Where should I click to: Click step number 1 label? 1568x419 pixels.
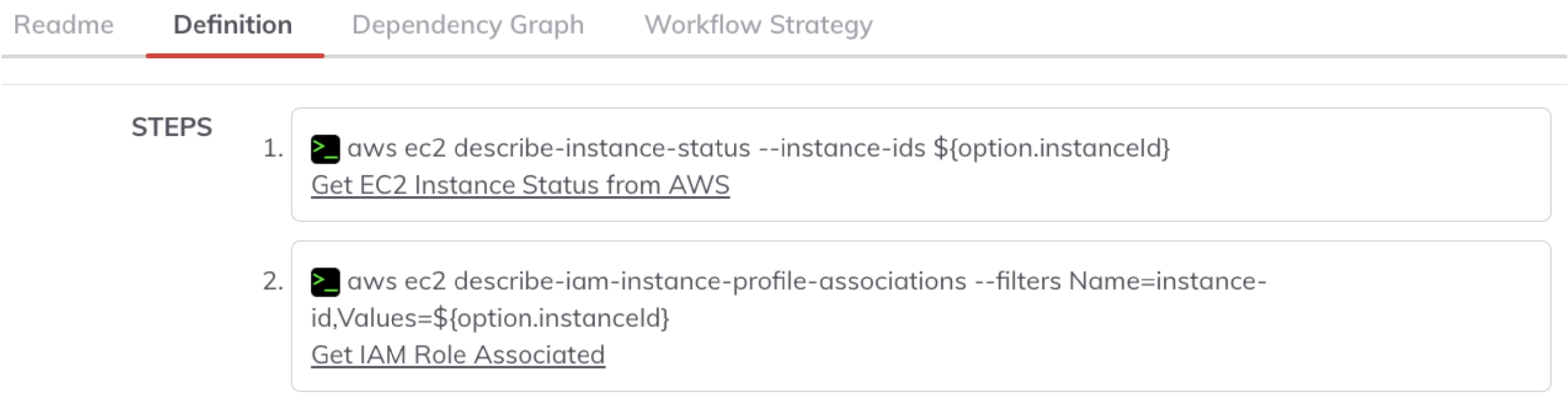[x=273, y=148]
